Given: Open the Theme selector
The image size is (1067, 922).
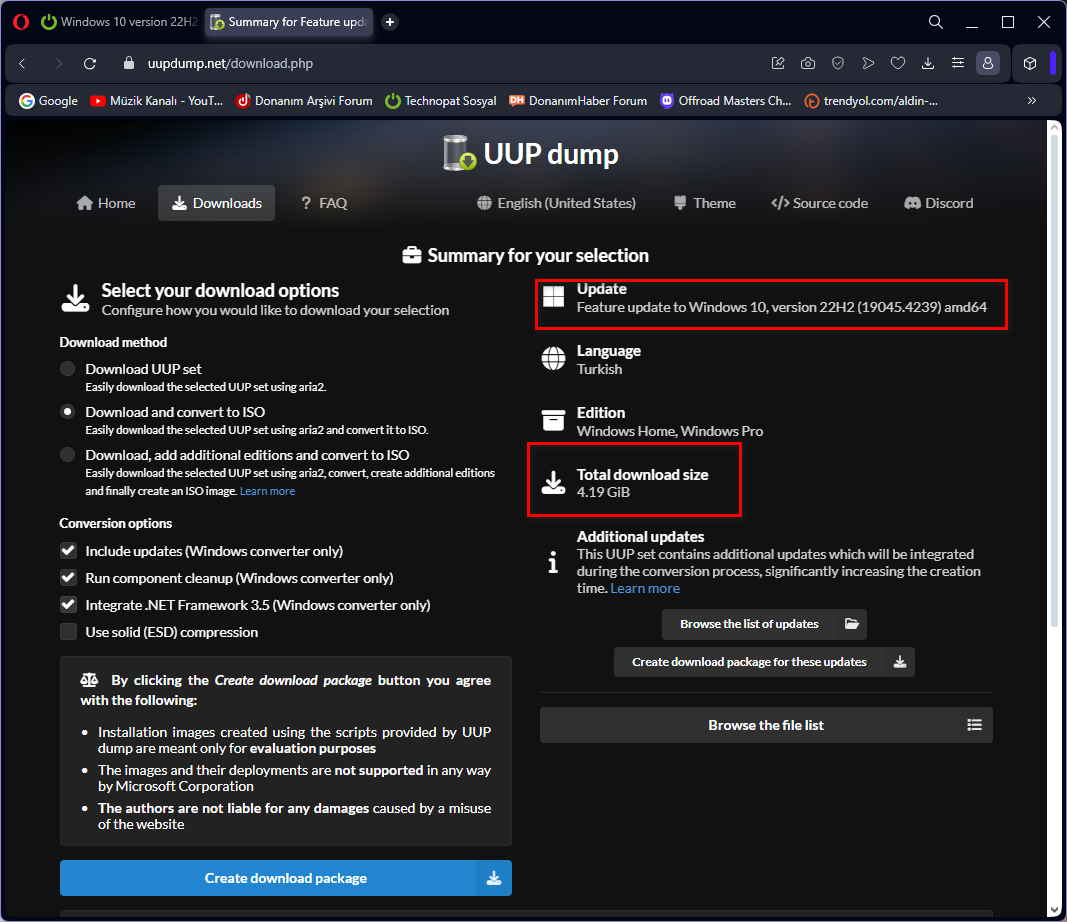Looking at the screenshot, I should [x=704, y=203].
